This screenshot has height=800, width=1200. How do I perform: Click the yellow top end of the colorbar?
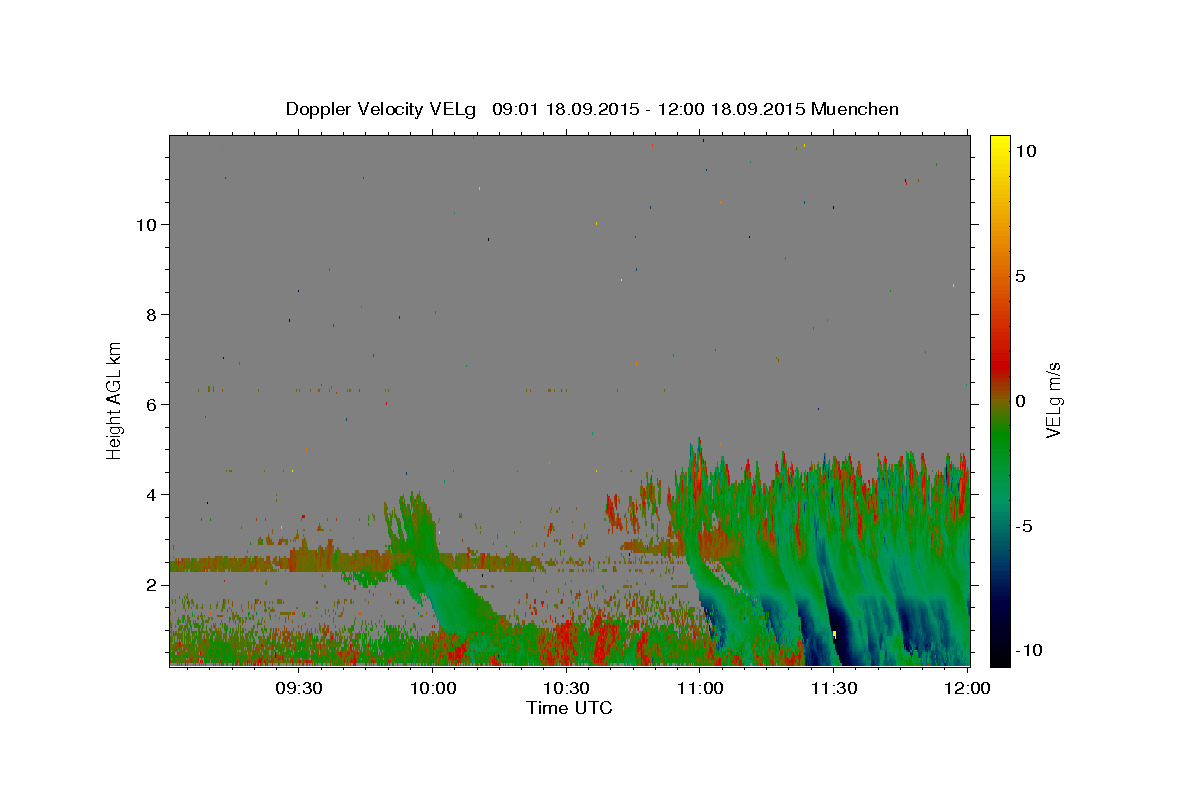[x=999, y=145]
